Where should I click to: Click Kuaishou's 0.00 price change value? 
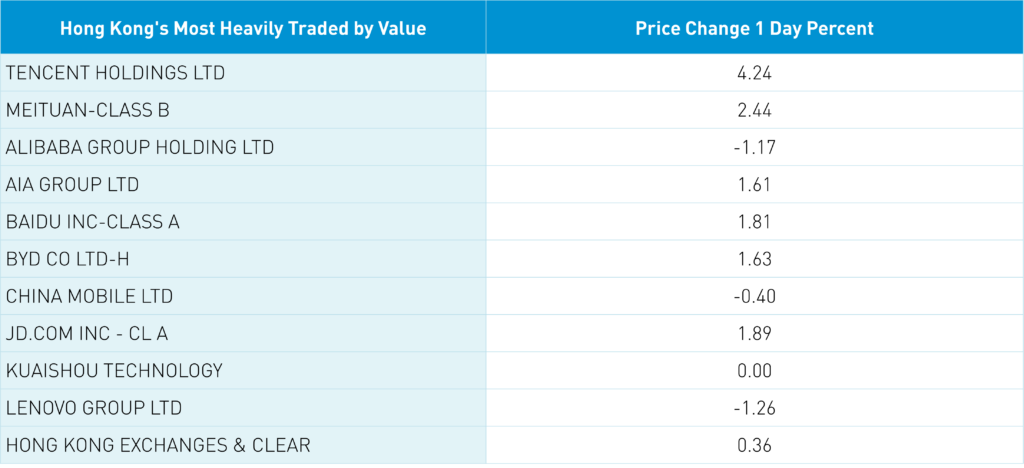pos(755,371)
